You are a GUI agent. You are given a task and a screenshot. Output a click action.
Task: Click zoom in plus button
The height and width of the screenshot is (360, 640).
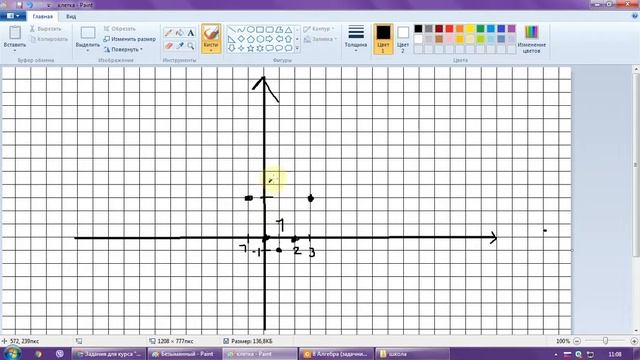pos(634,341)
